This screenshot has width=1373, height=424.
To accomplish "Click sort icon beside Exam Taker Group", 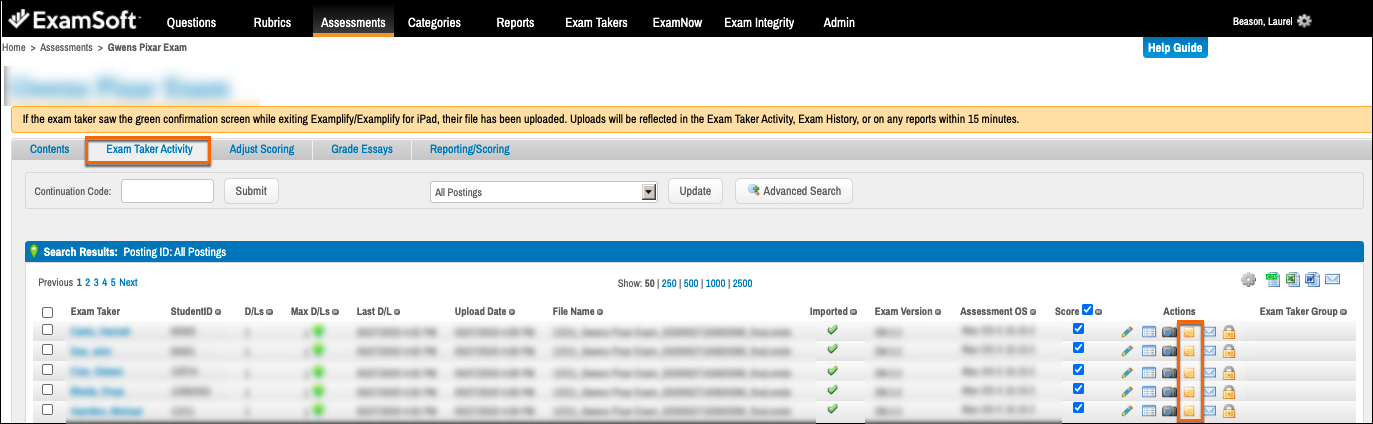I will click(1343, 313).
